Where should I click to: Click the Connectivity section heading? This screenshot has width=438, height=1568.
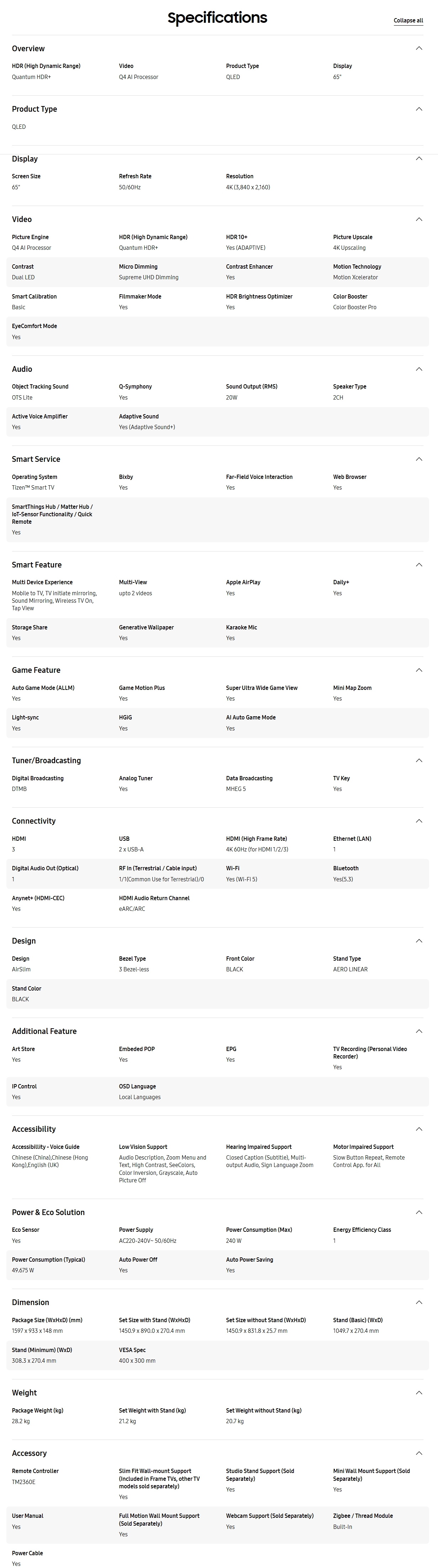tap(34, 821)
